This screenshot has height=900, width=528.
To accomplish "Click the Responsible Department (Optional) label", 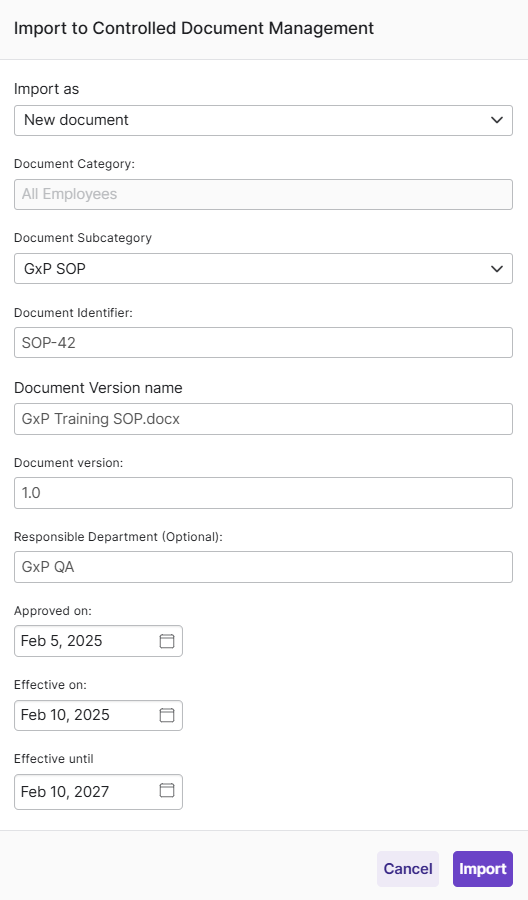I will pos(118,537).
